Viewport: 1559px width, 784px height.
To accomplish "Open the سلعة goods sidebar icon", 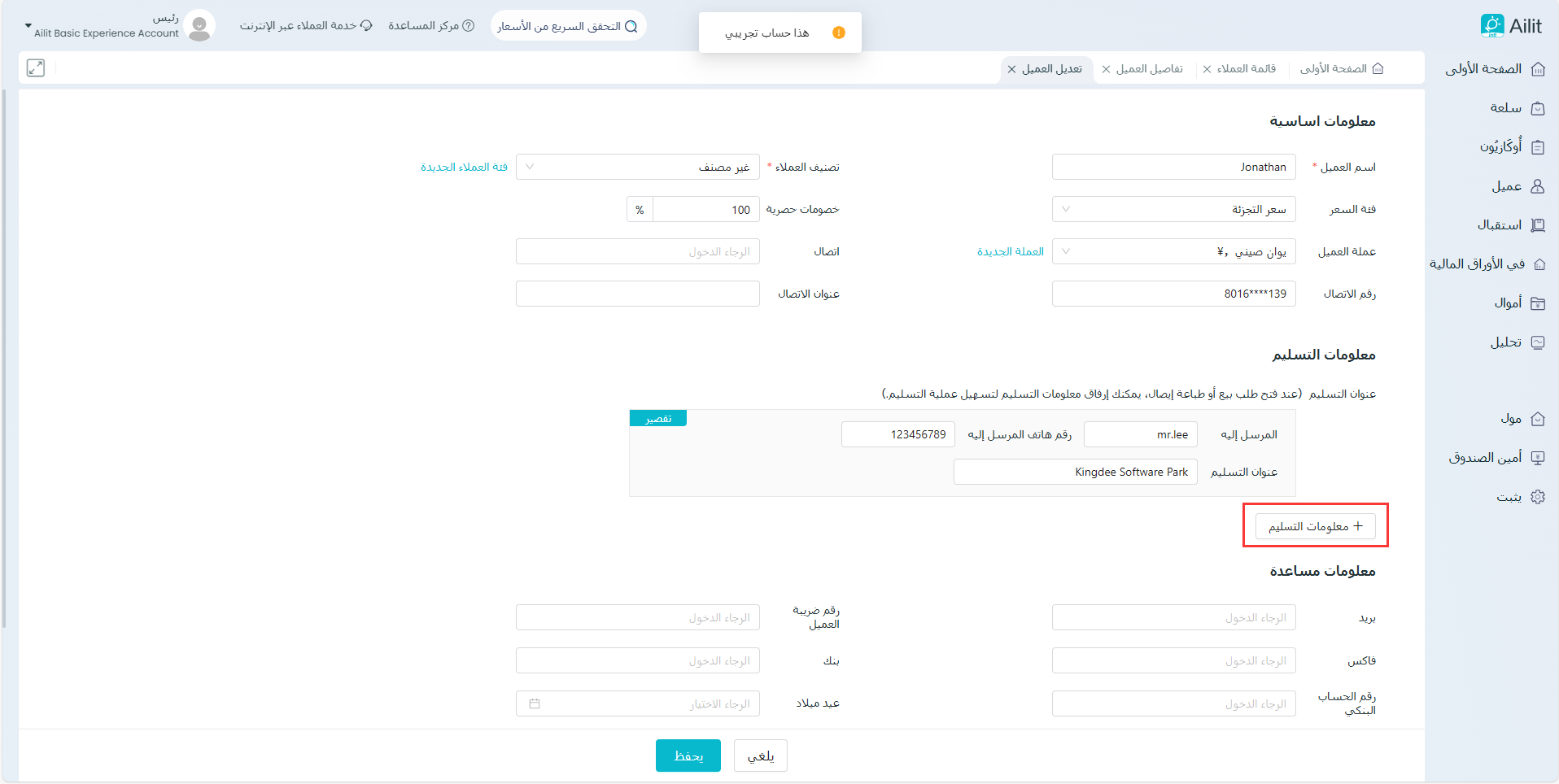I will tap(1537, 108).
